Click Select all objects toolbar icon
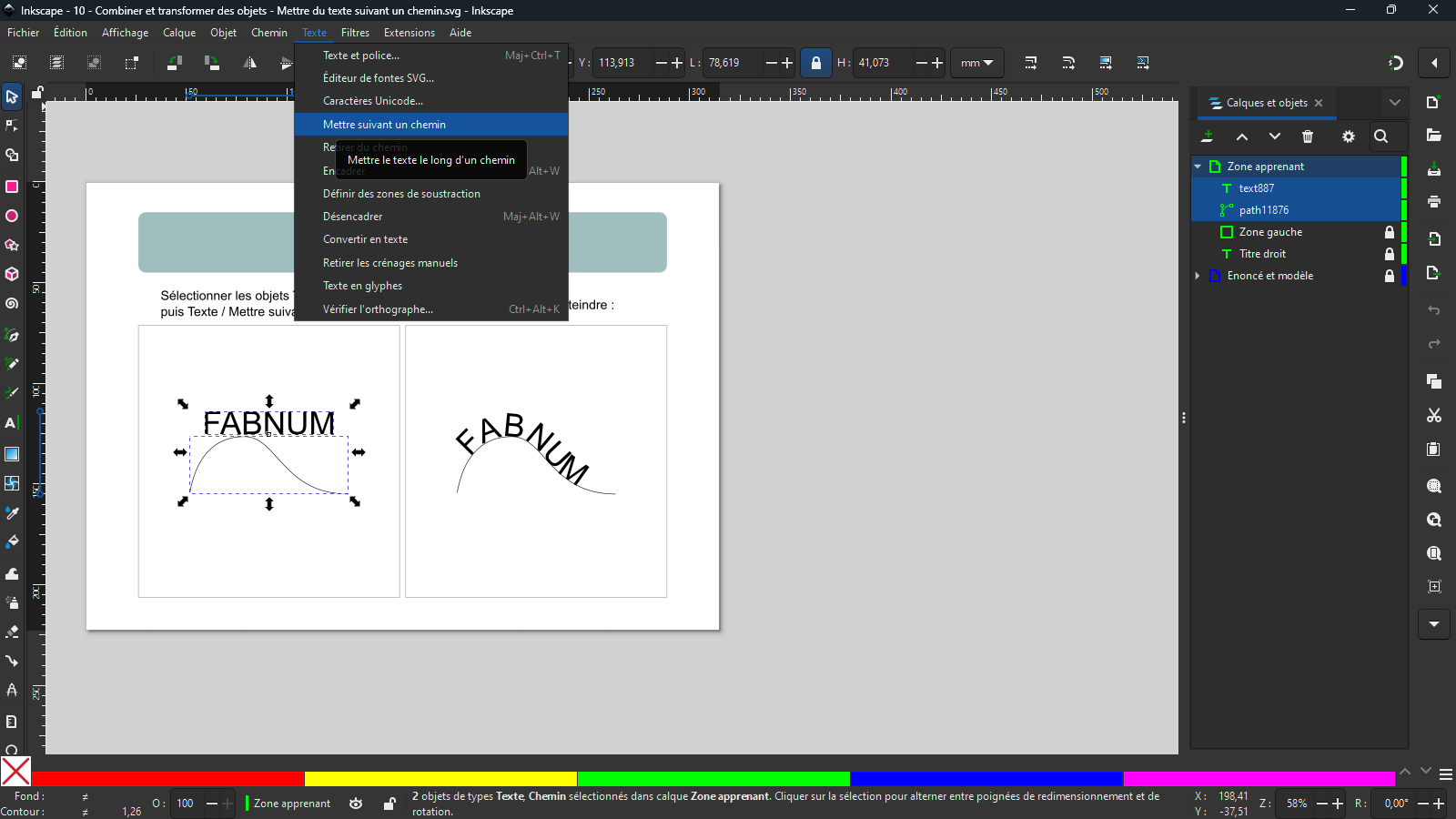 [19, 63]
